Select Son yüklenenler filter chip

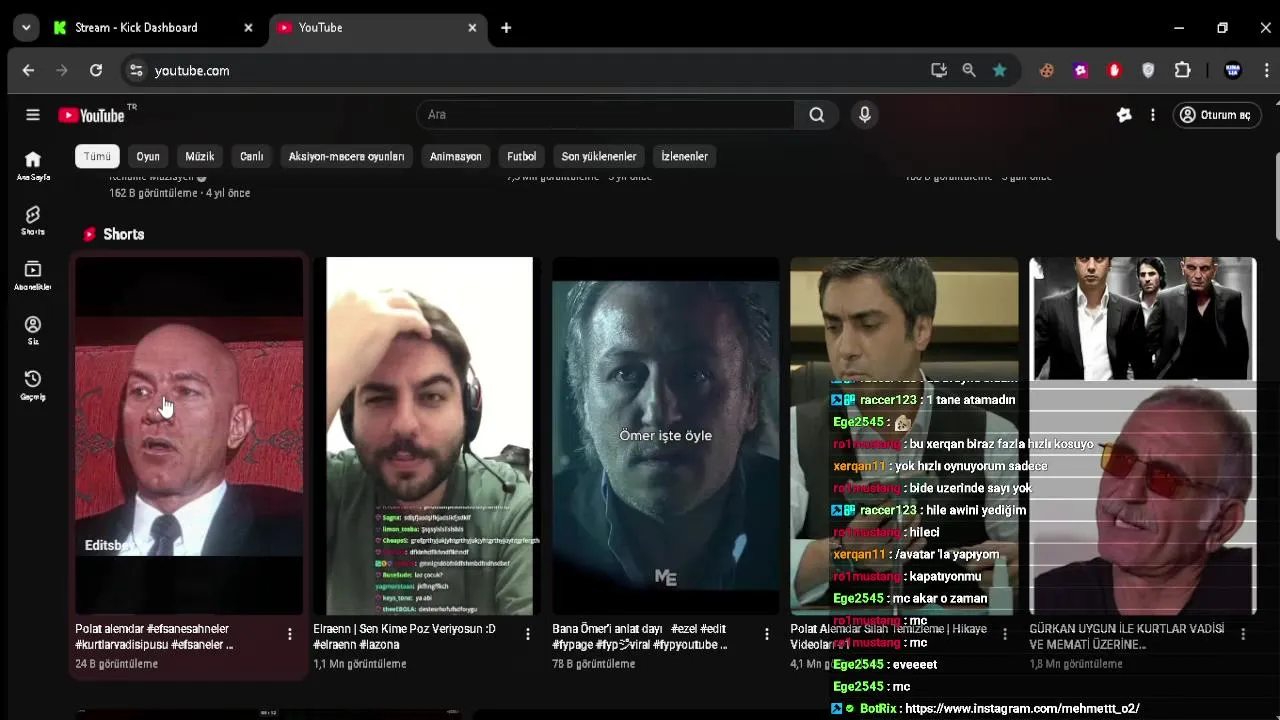(x=599, y=156)
